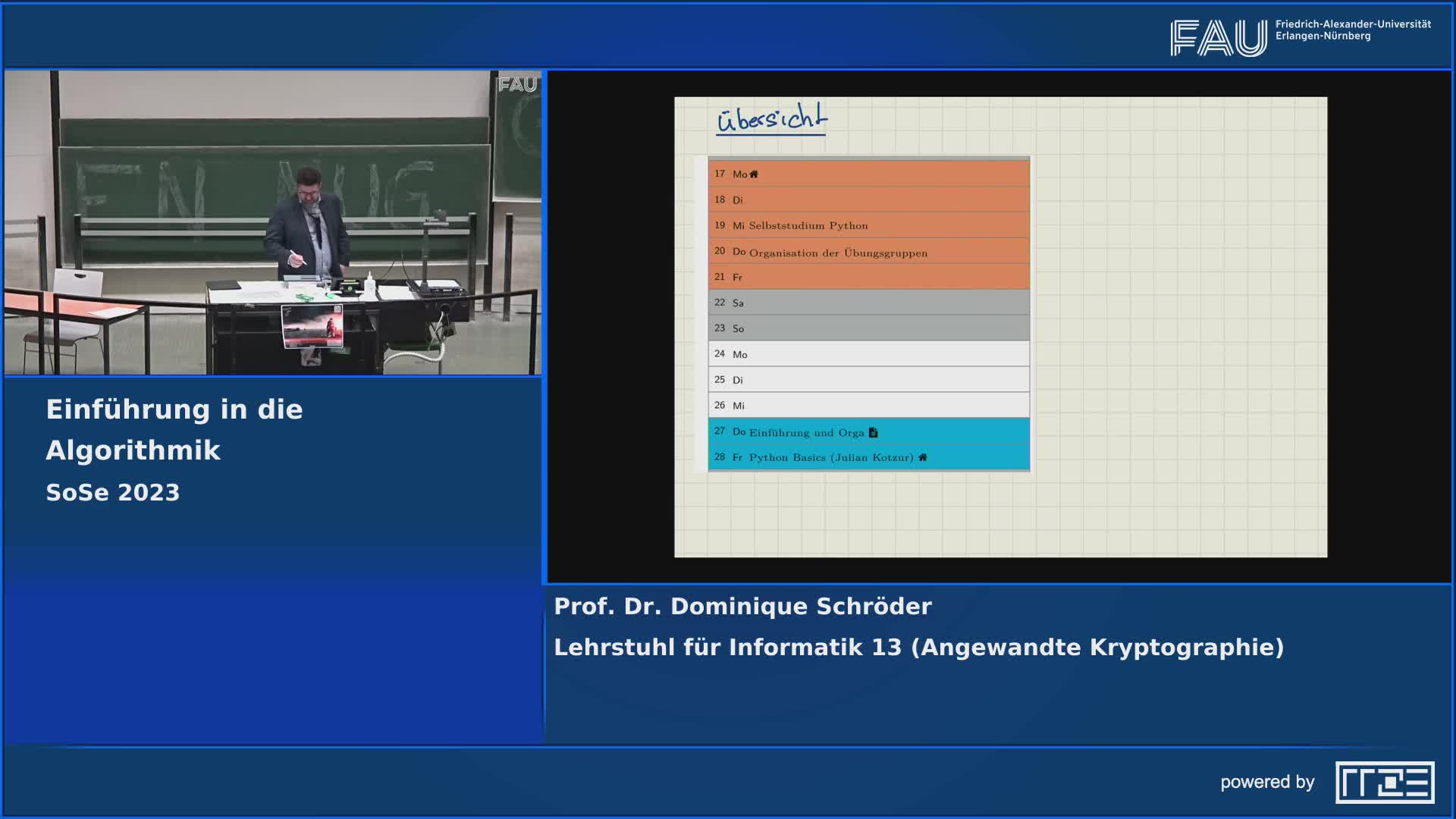Click the name Prof. Dr. Dominique Schröder

(x=742, y=606)
